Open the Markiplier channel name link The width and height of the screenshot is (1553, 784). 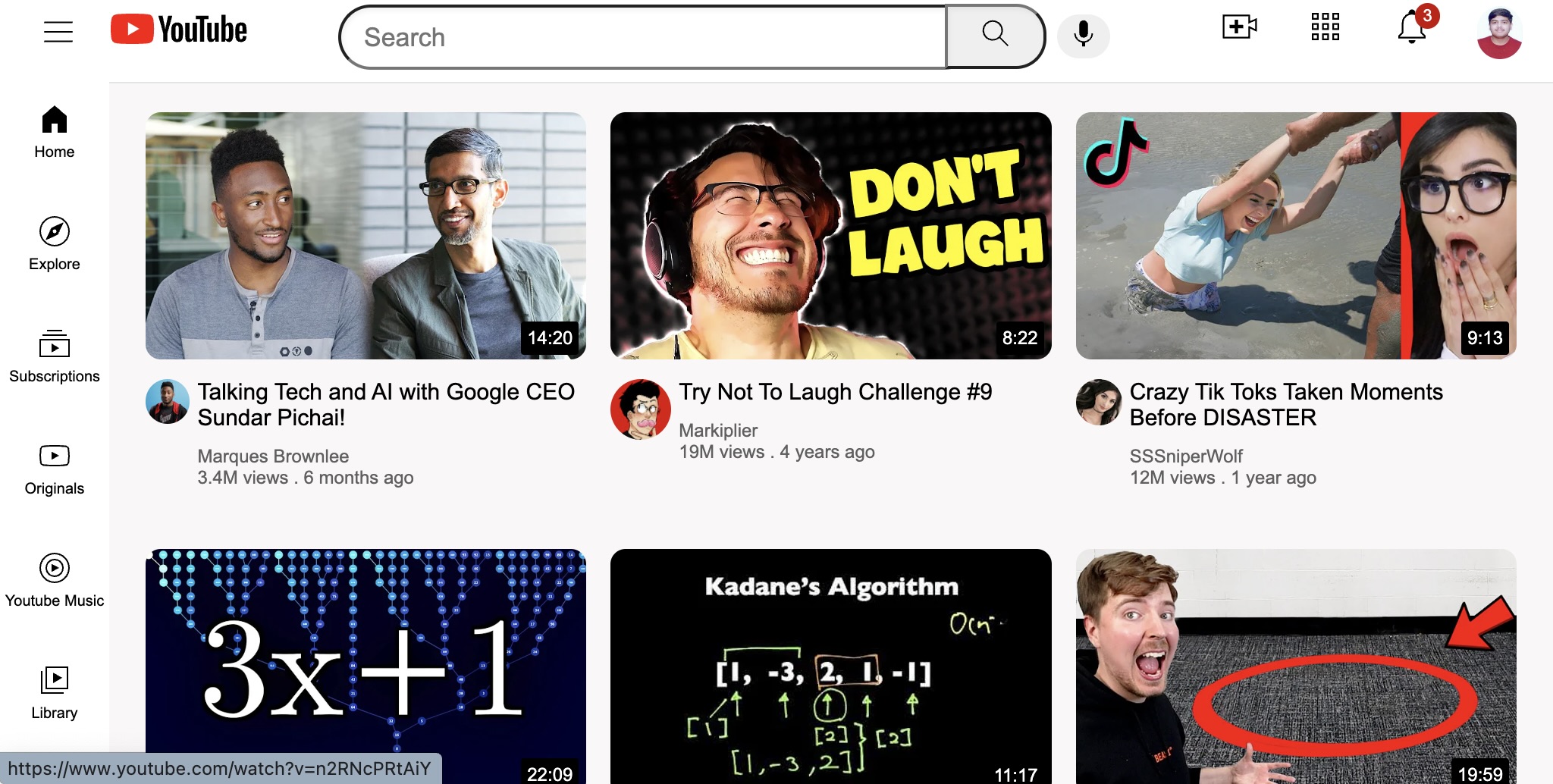coord(717,430)
